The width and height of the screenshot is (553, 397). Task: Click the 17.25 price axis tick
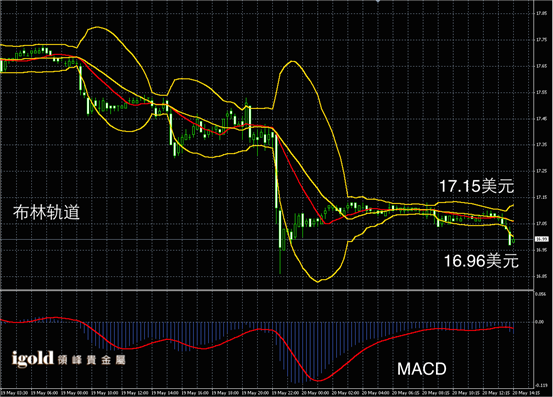[542, 171]
